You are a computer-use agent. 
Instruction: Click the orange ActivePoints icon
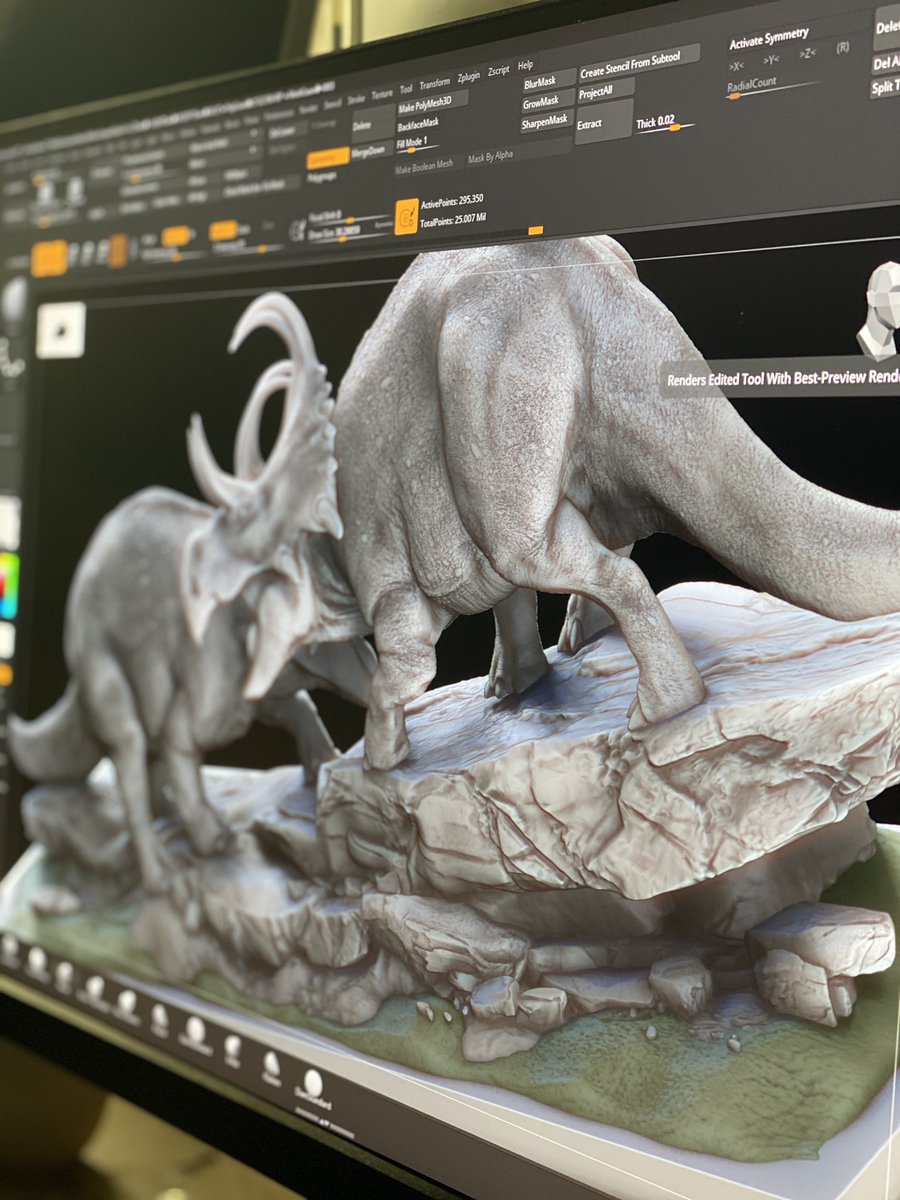tap(406, 216)
